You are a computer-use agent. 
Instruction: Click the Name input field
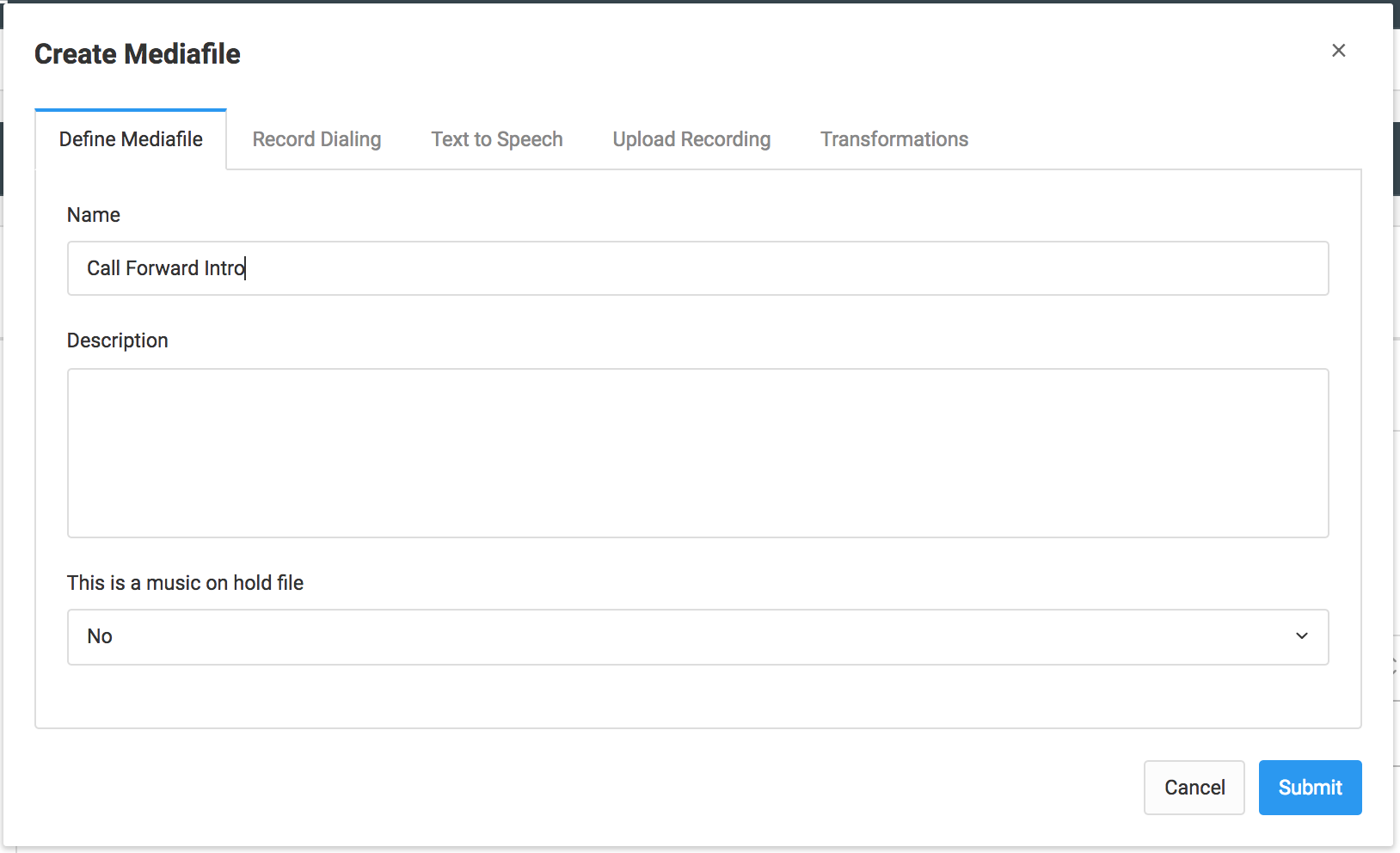click(x=698, y=268)
